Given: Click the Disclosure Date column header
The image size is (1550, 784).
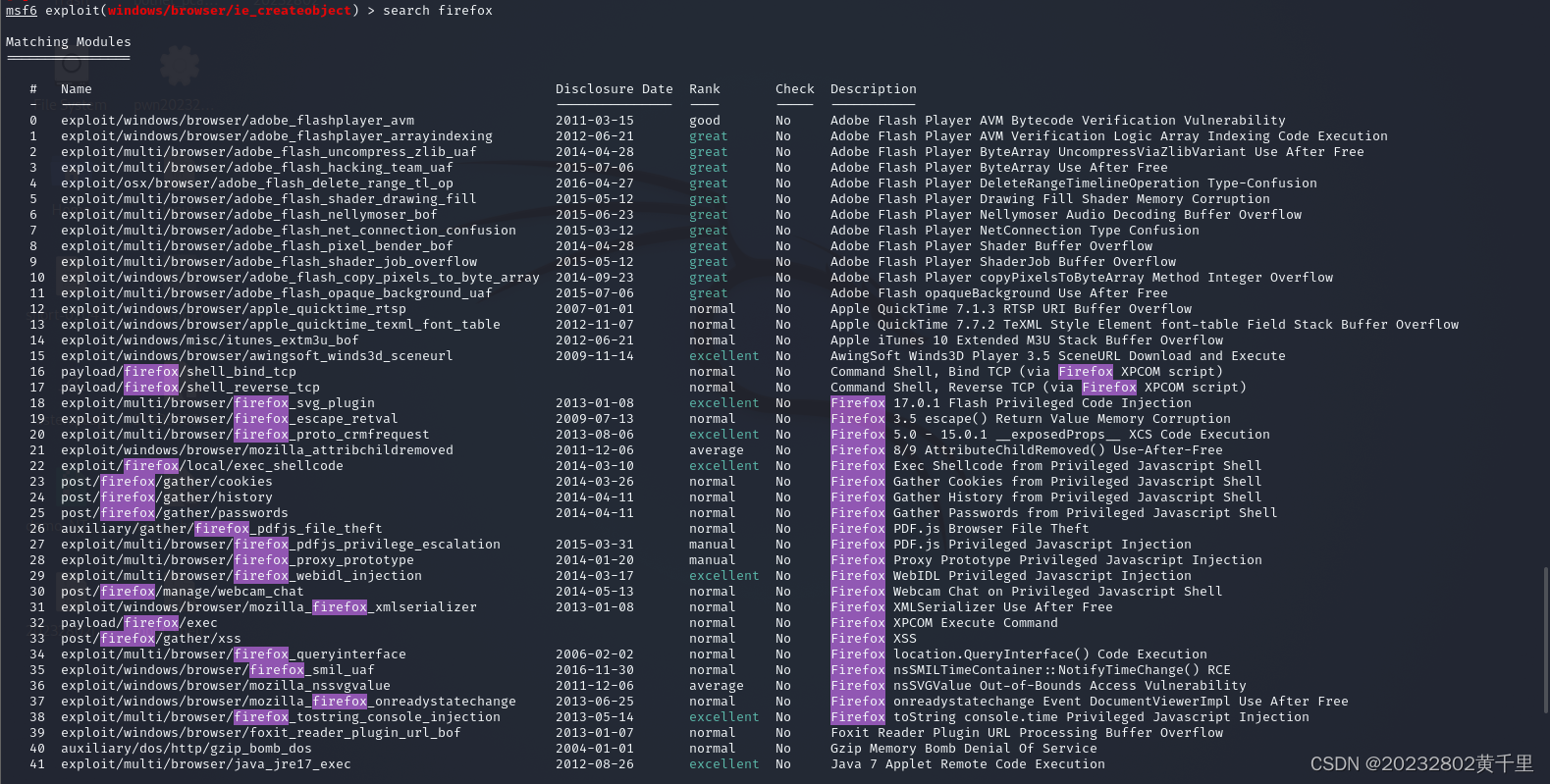Looking at the screenshot, I should (x=615, y=89).
